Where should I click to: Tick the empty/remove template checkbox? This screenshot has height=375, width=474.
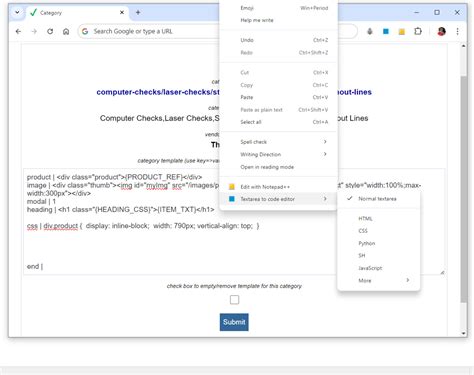click(x=234, y=300)
